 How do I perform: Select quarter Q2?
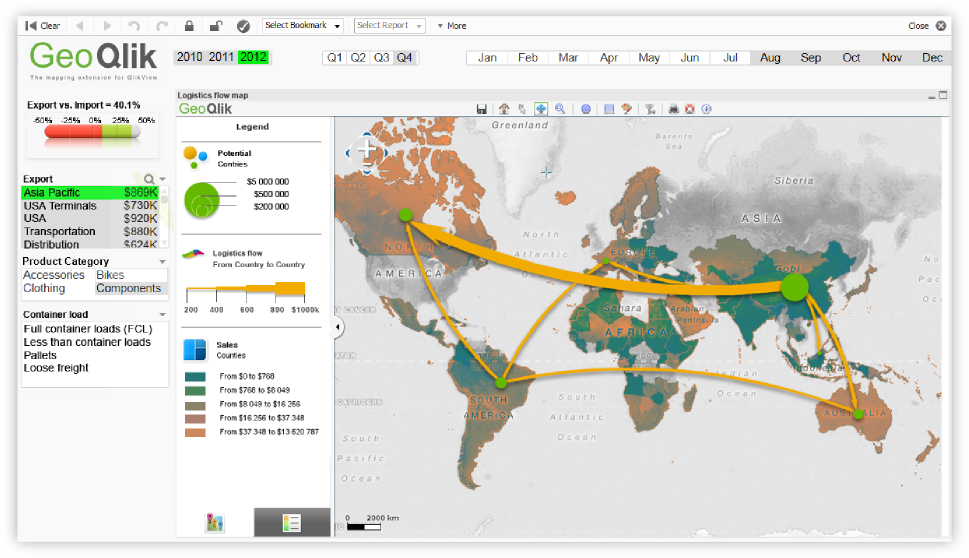point(358,58)
